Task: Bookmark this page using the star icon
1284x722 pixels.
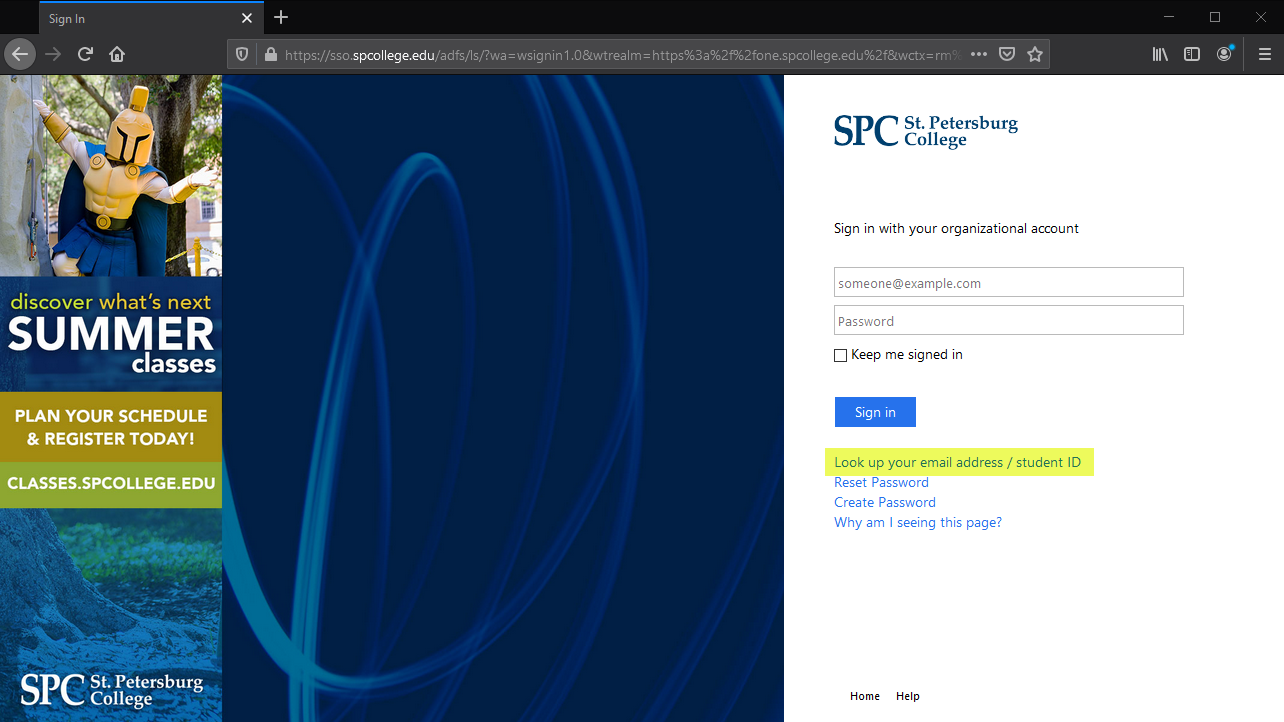Action: pyautogui.click(x=1035, y=54)
